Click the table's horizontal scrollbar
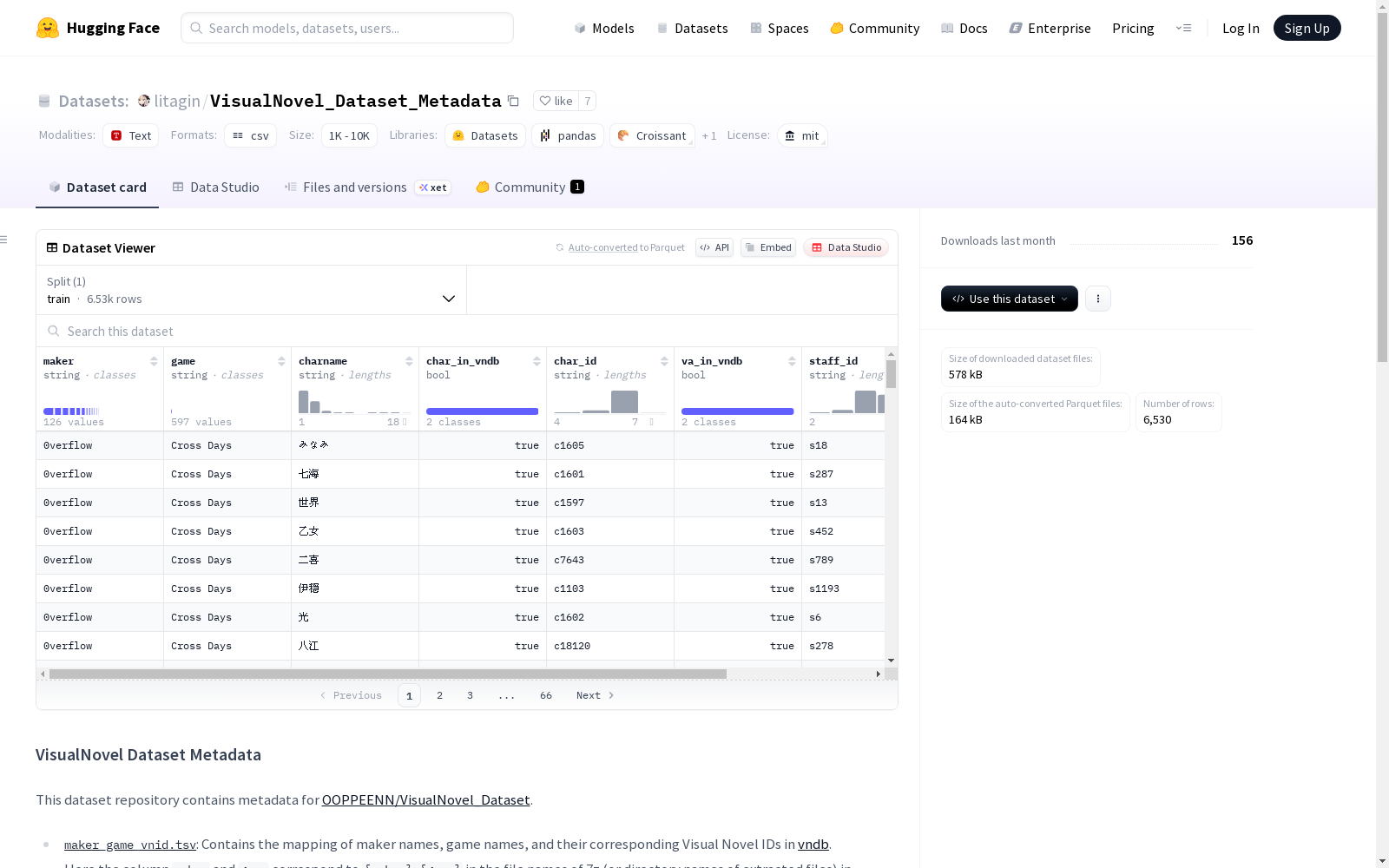The width and height of the screenshot is (1389, 868). 388,674
